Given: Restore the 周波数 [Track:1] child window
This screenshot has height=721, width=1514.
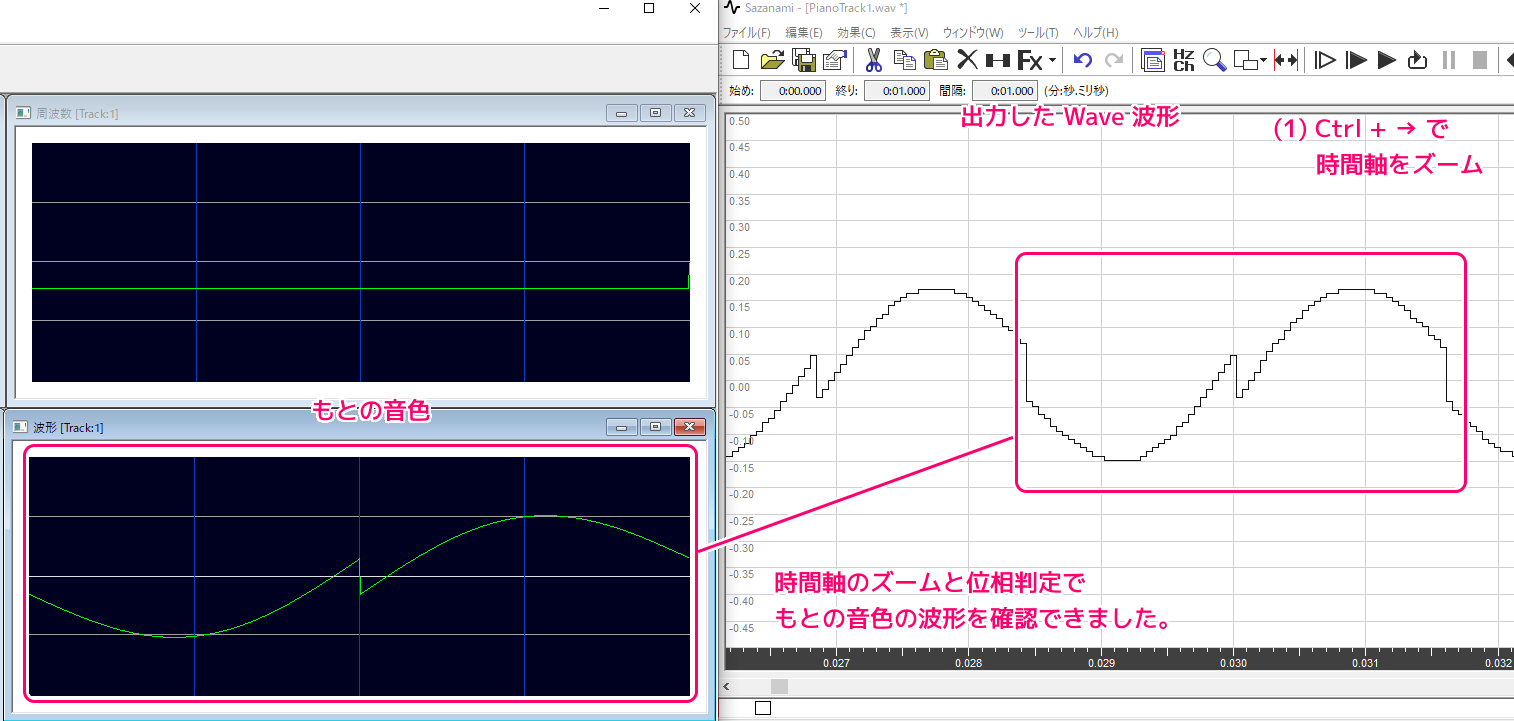Looking at the screenshot, I should (x=655, y=113).
